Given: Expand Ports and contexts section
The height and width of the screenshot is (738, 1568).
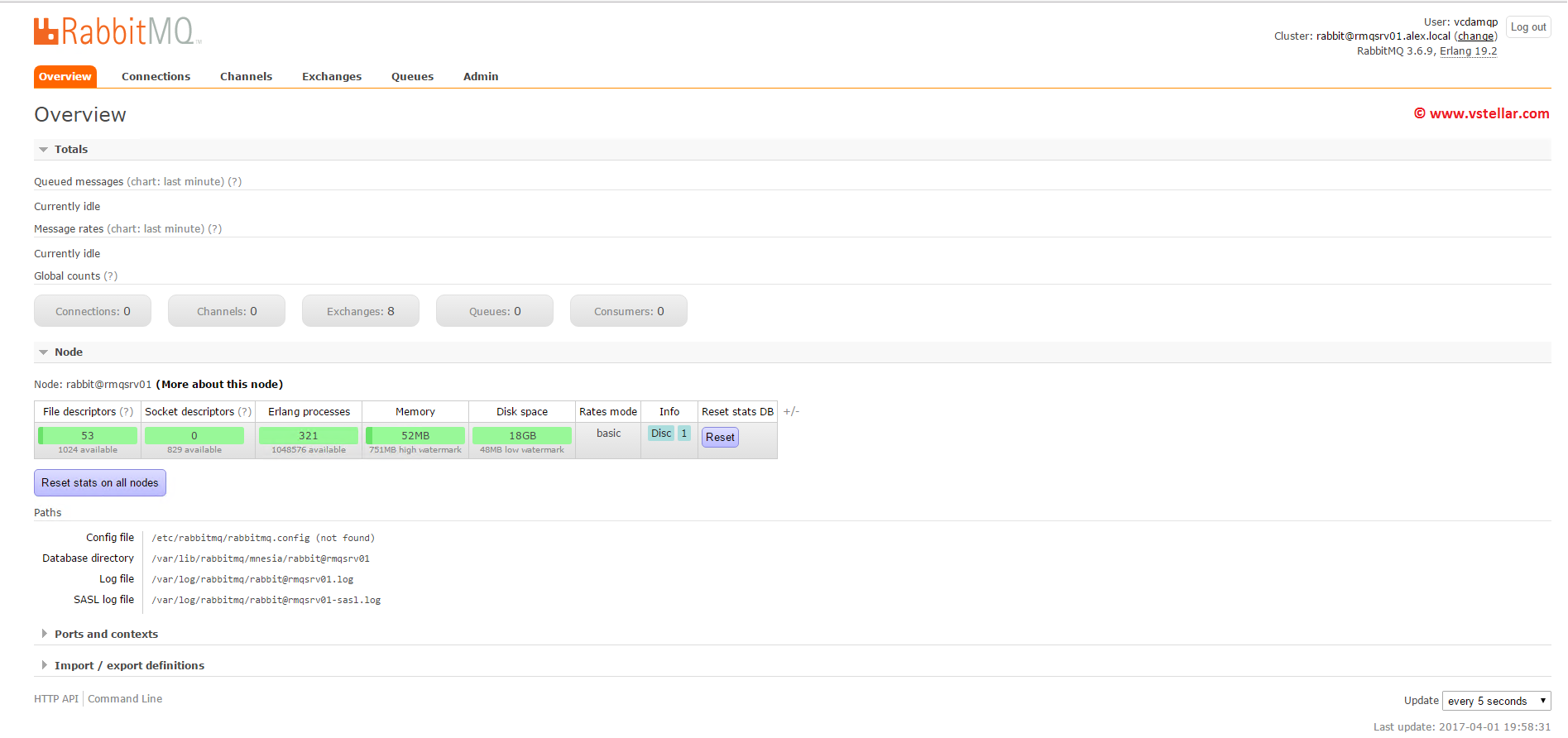Looking at the screenshot, I should (x=105, y=635).
